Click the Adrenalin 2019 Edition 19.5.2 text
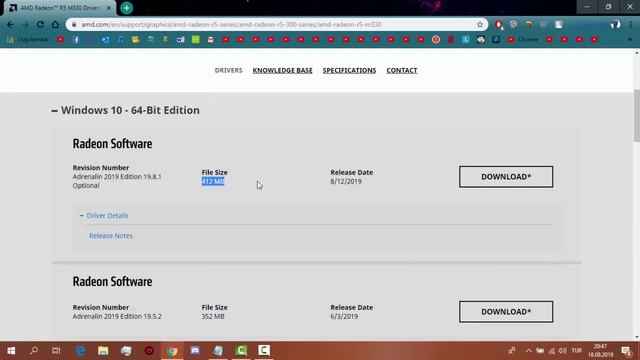 [117, 316]
